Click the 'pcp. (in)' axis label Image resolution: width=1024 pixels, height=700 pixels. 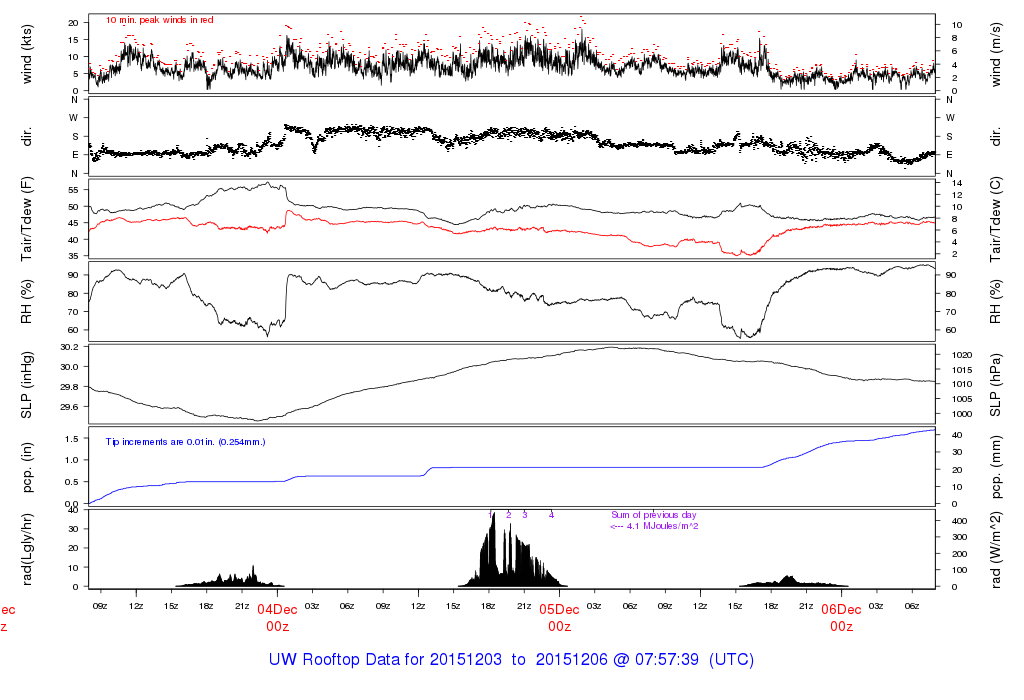tap(27, 468)
